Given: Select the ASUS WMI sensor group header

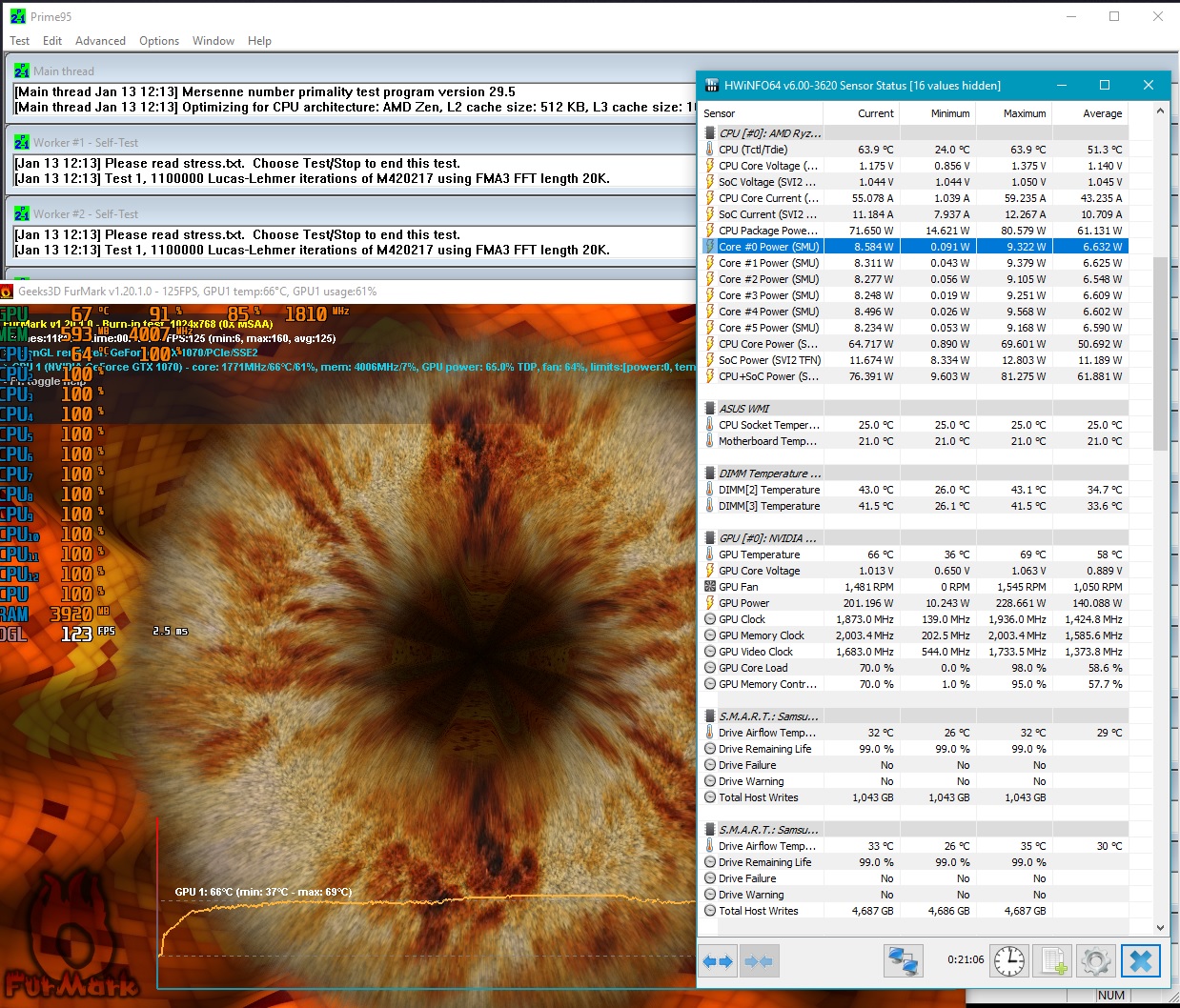Looking at the screenshot, I should pos(914,409).
